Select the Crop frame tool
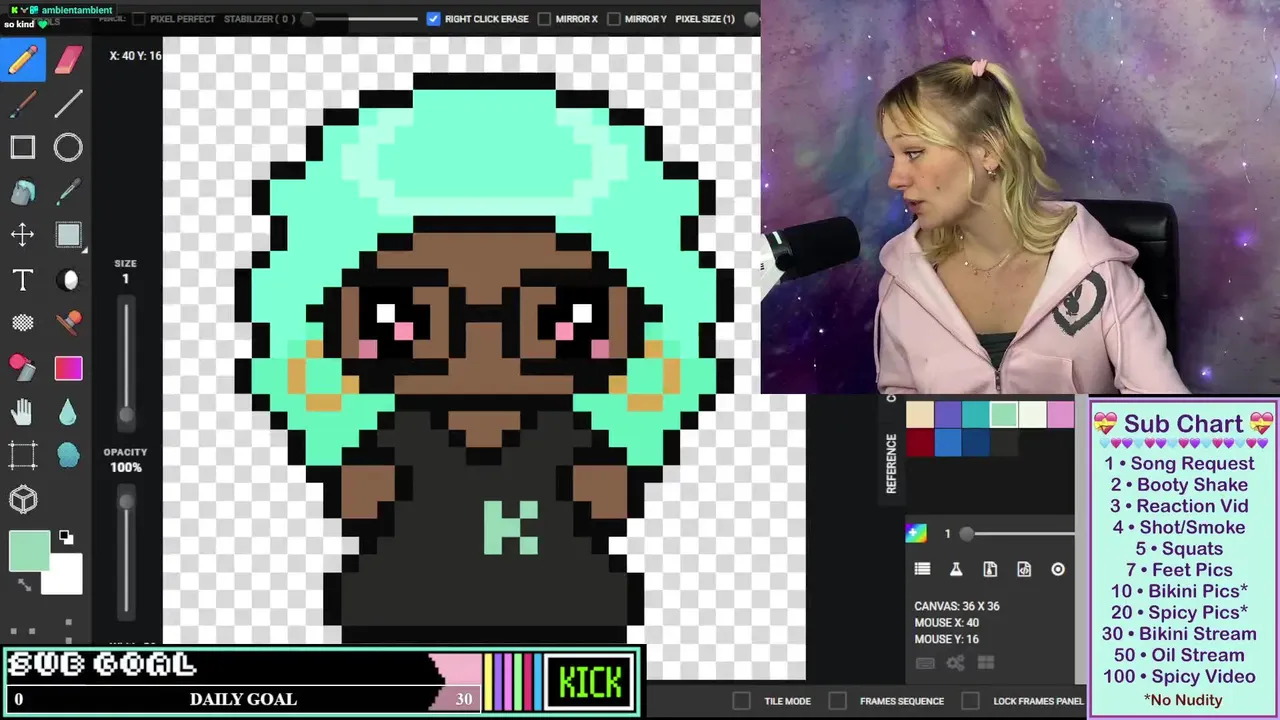 pyautogui.click(x=23, y=455)
